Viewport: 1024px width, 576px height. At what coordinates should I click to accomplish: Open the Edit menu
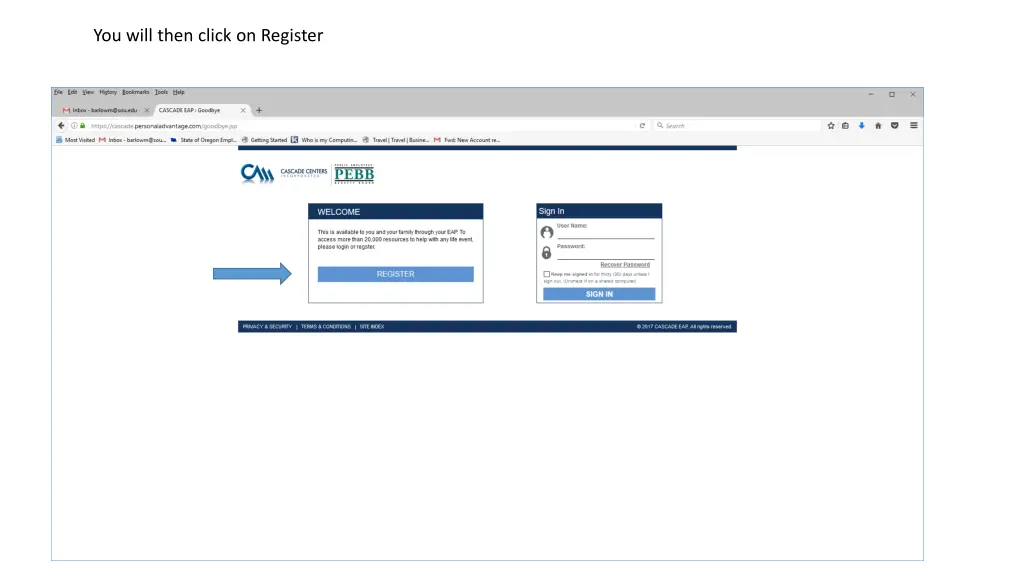click(x=72, y=92)
